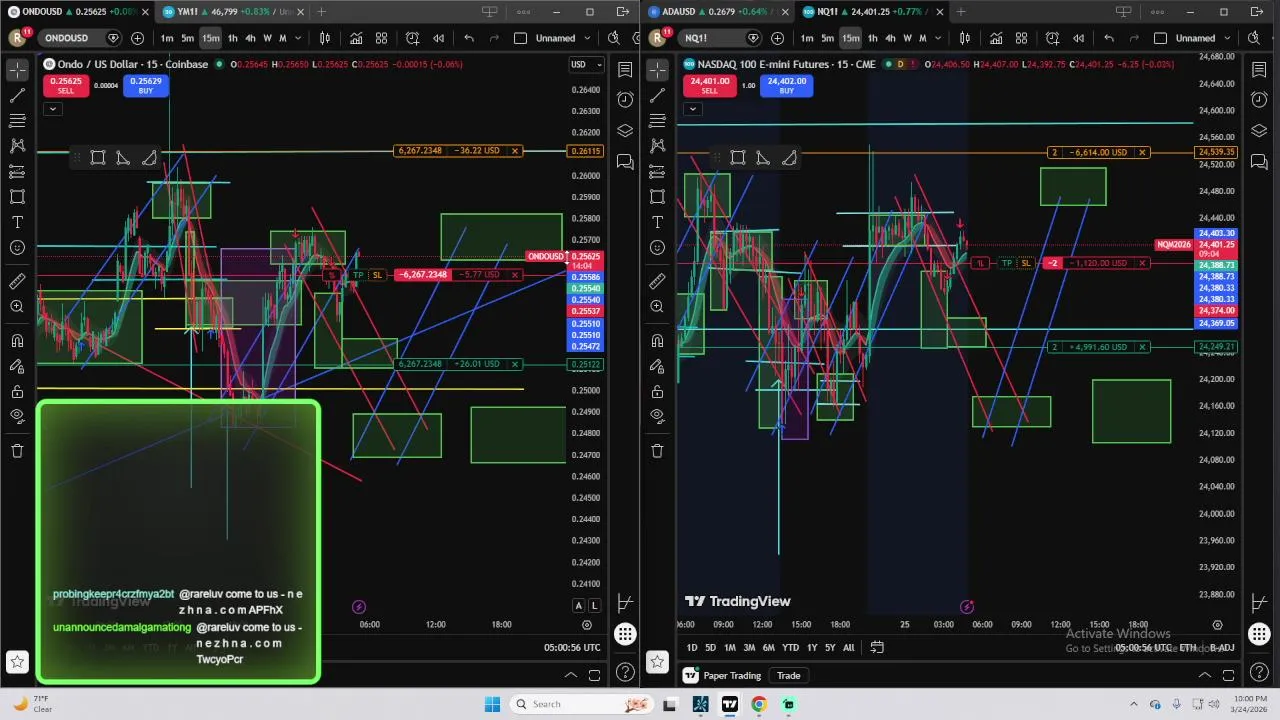Select the crosshair cursor tool in the Ondo window
The image size is (1280, 720).
click(x=17, y=70)
